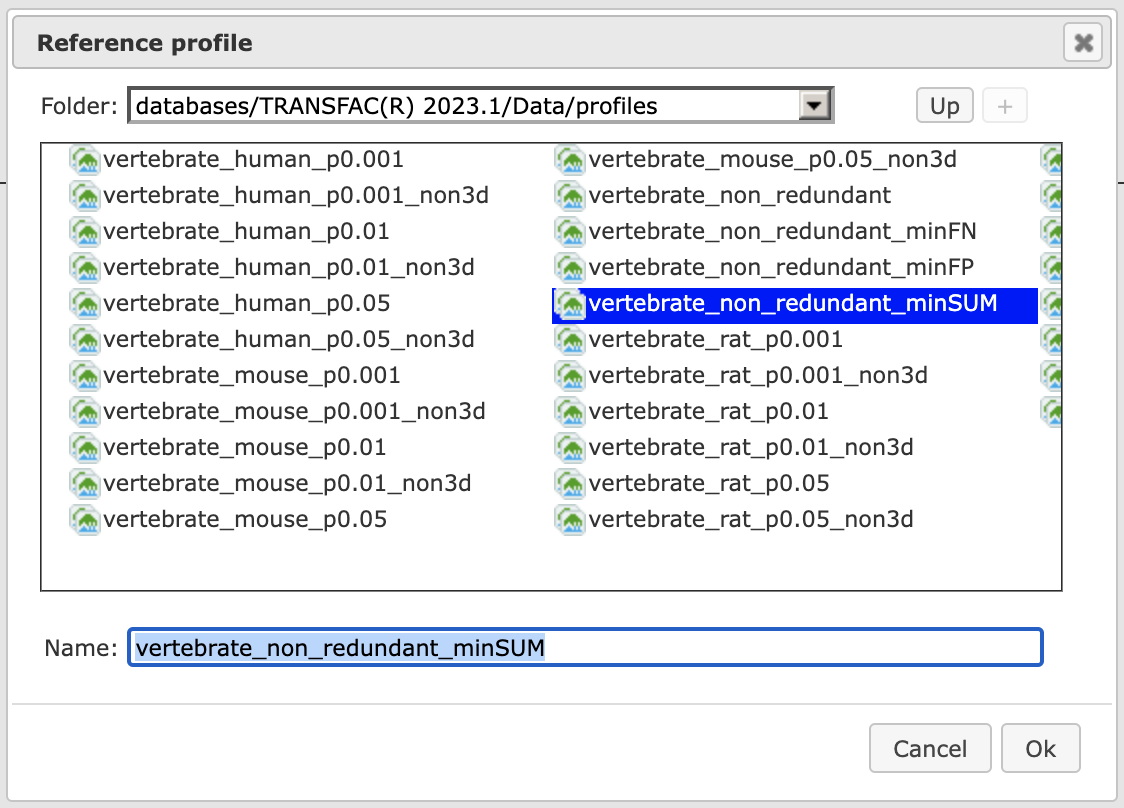The width and height of the screenshot is (1124, 808).
Task: Click the icon beside vertebrate_rat_p0.05_non3d
Action: point(571,520)
